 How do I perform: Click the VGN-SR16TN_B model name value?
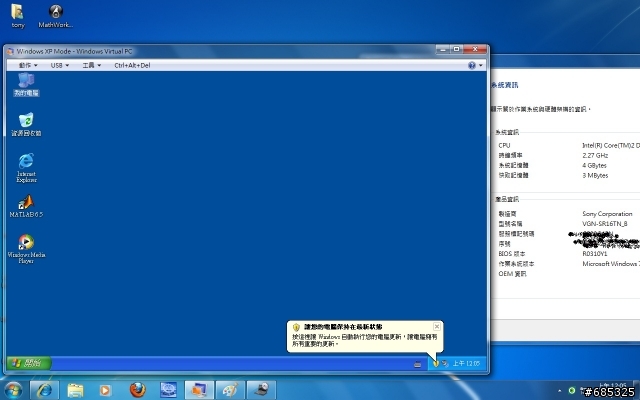(x=604, y=224)
